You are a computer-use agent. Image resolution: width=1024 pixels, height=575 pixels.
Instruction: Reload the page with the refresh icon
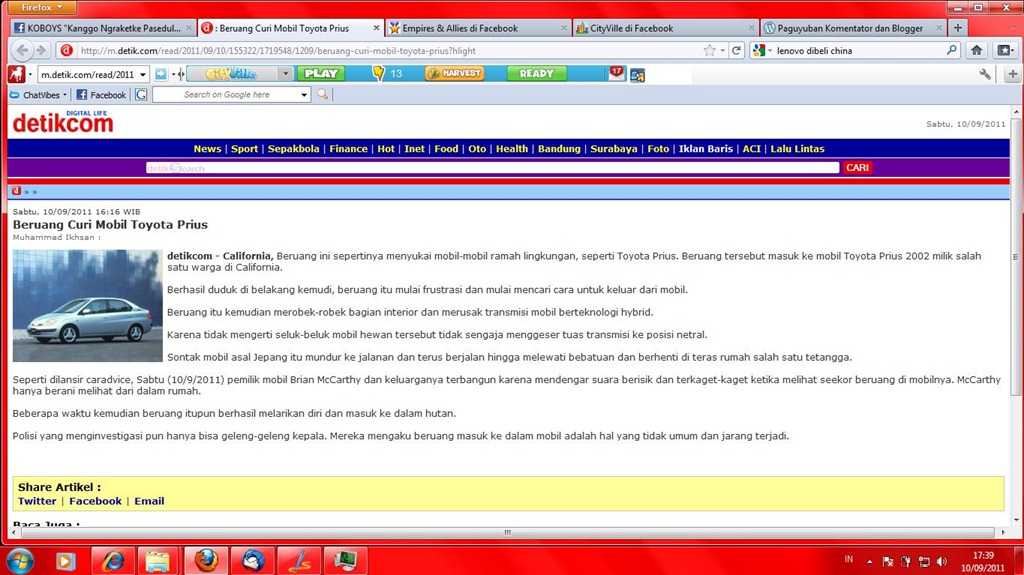point(736,50)
